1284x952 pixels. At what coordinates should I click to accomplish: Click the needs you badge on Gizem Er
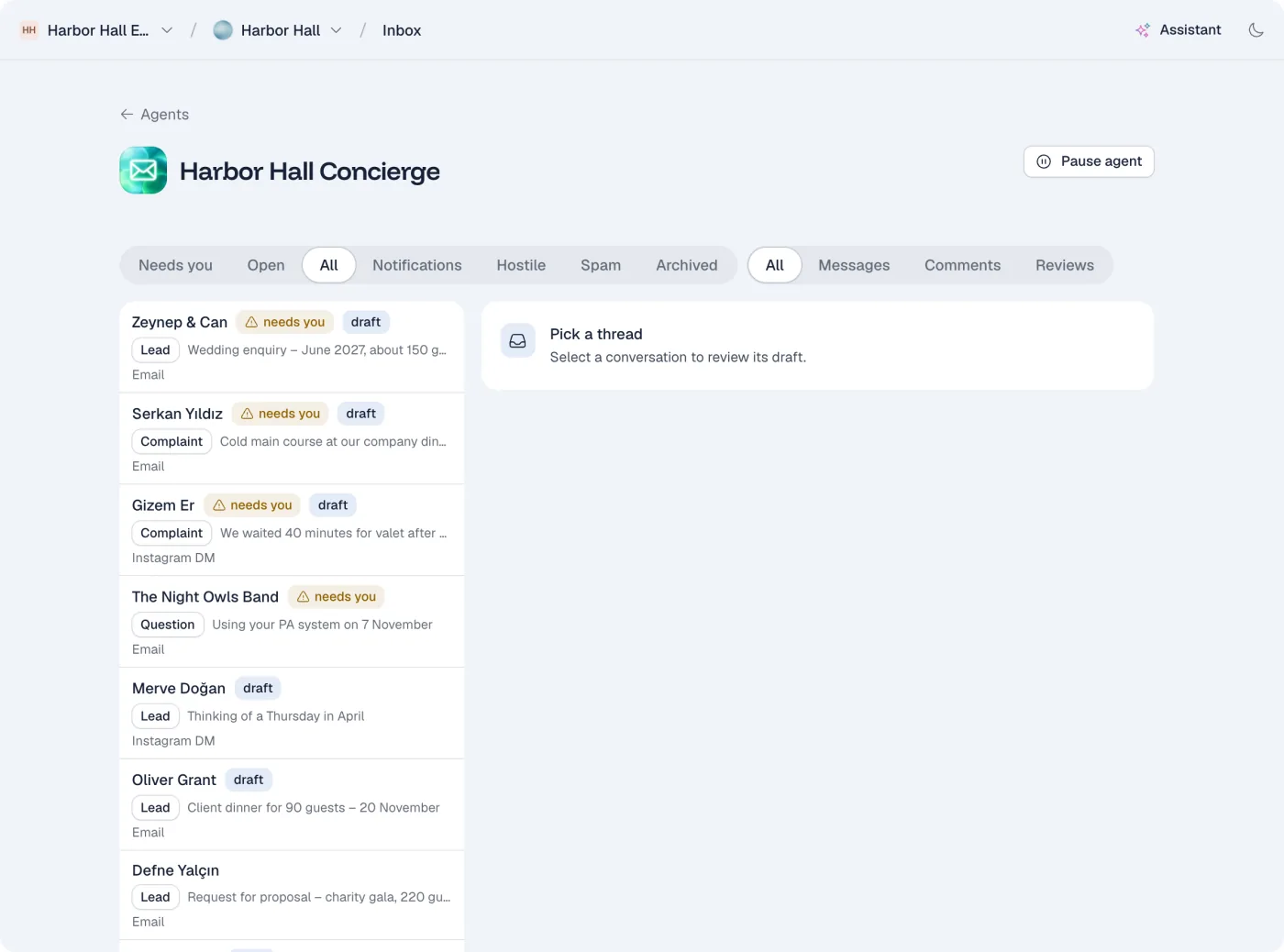[252, 505]
